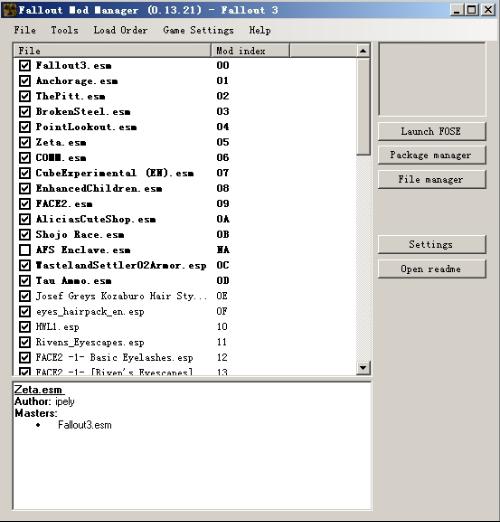Toggle PointLookout.esm checkbox
Screen dimensions: 500x522
pos(25,127)
